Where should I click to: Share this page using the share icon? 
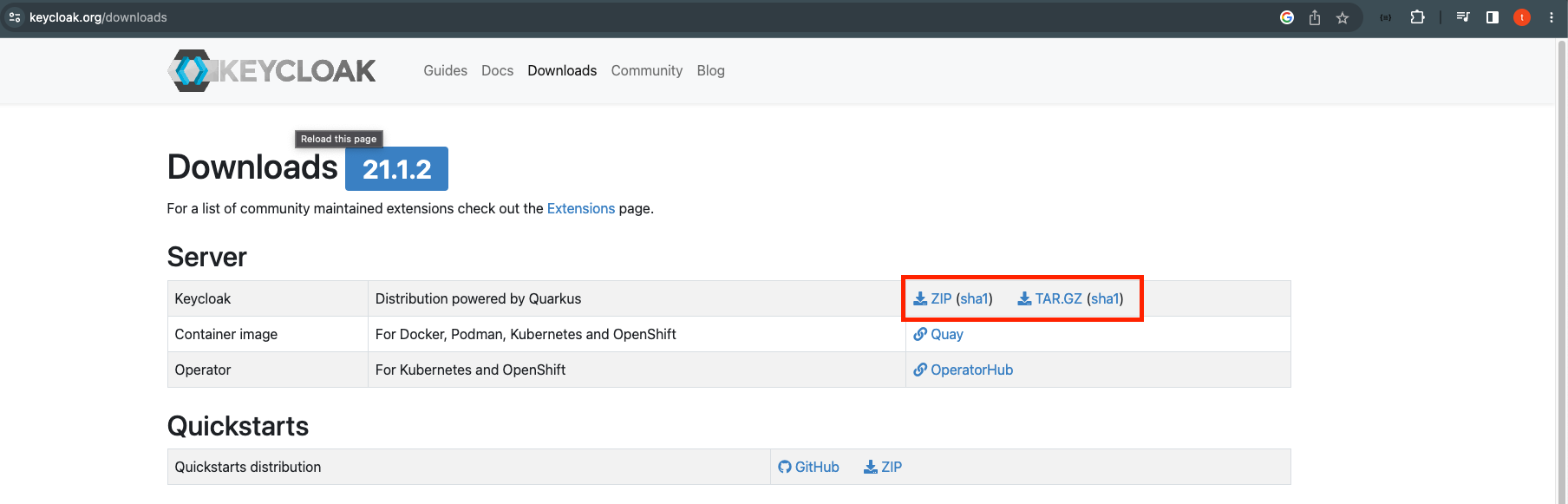coord(1315,17)
